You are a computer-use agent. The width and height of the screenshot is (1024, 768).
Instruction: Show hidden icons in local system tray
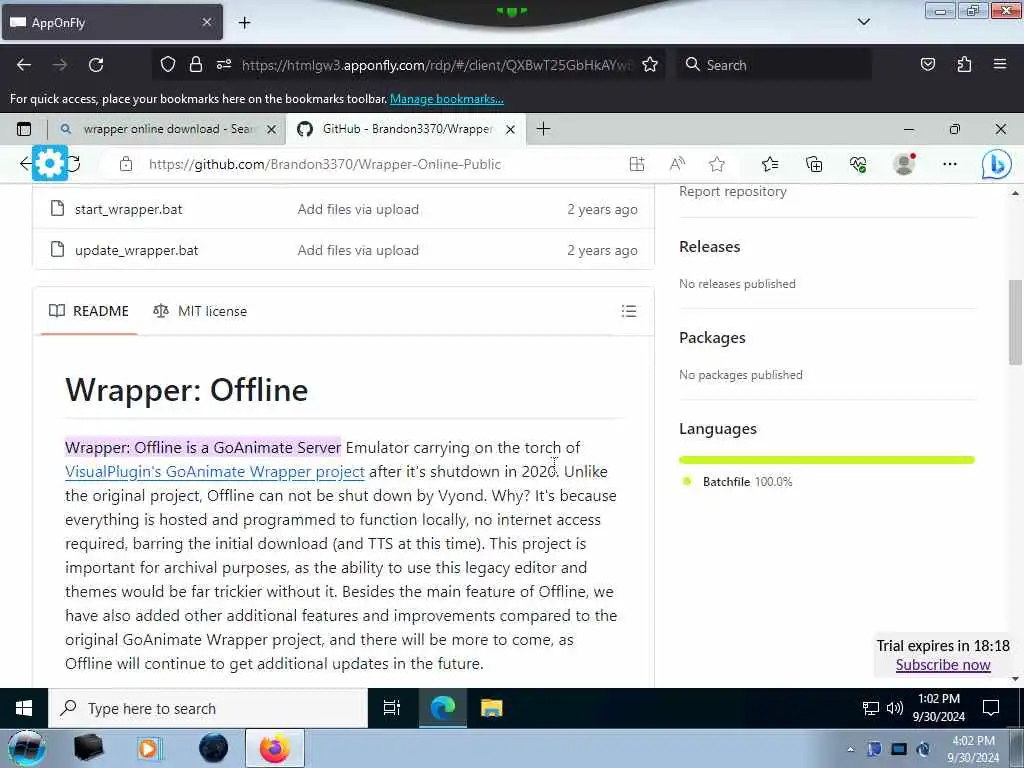coord(850,750)
